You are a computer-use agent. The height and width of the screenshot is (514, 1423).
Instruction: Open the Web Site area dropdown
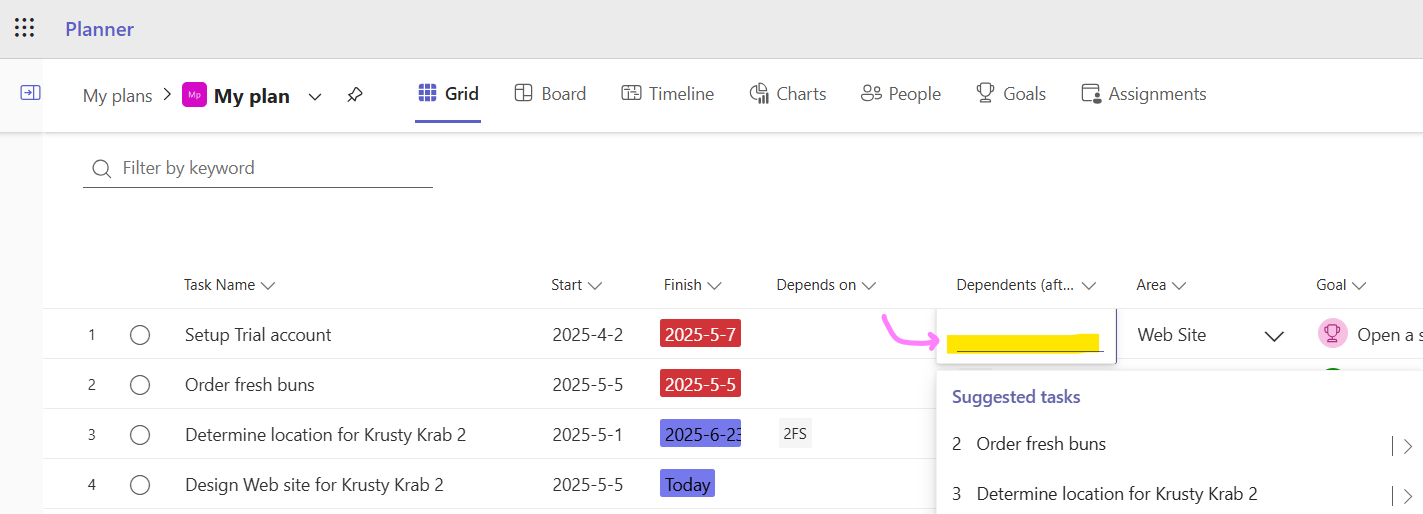(x=1274, y=336)
